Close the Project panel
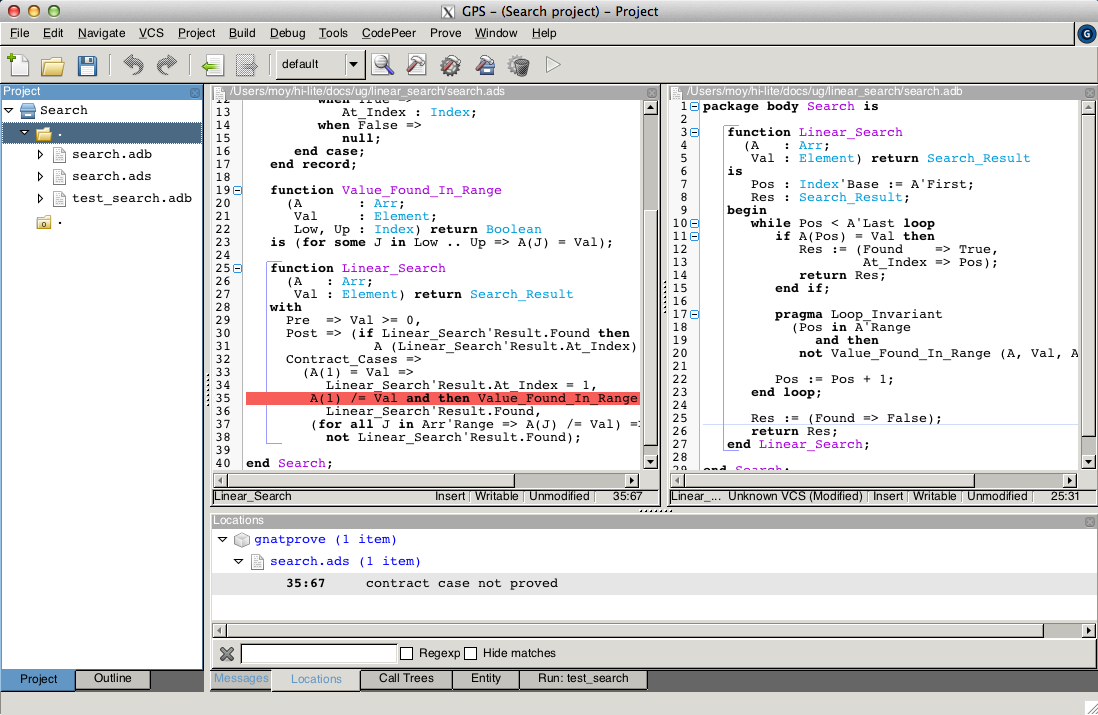This screenshot has height=715, width=1098. tap(195, 92)
